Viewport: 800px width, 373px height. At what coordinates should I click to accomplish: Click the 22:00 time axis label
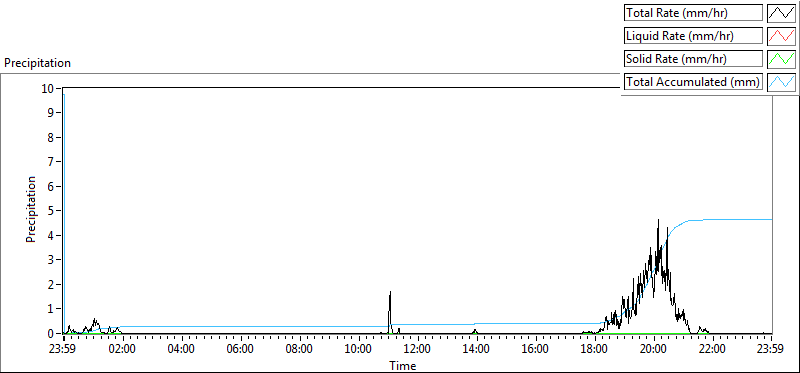coord(713,350)
